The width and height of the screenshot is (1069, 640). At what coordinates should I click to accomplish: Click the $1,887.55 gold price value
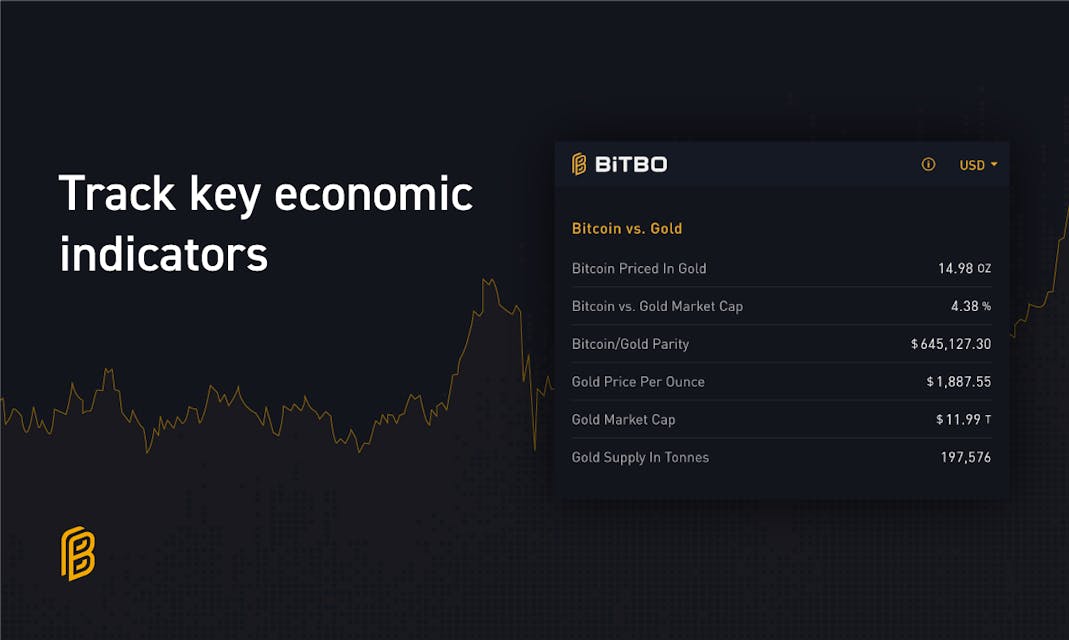coord(959,382)
